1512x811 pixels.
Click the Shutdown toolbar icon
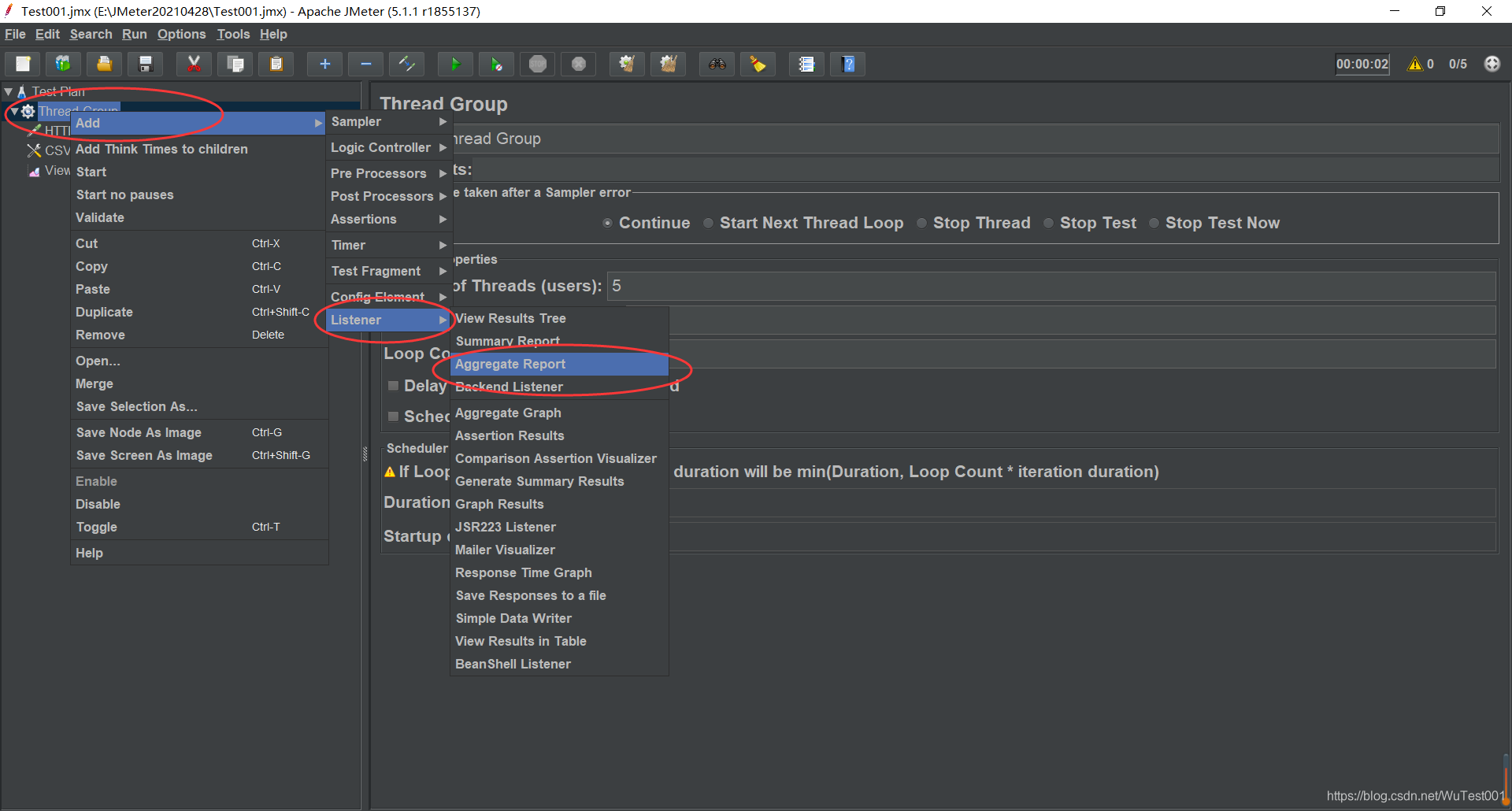tap(578, 64)
